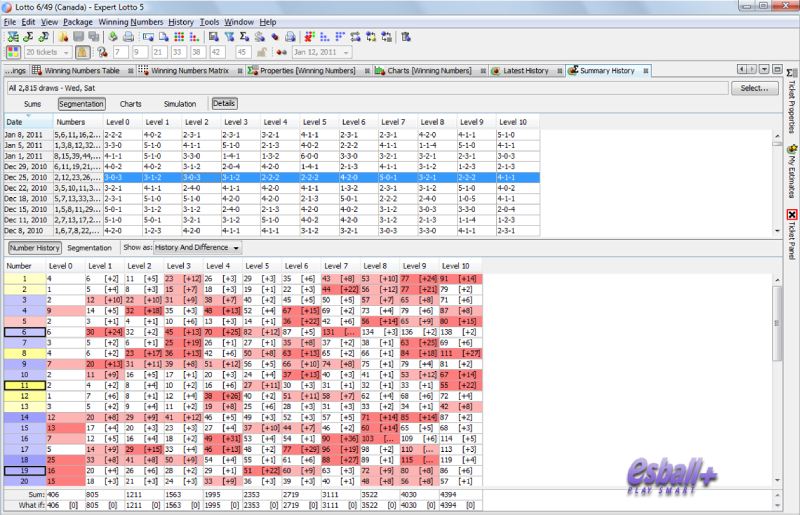Image resolution: width=800 pixels, height=515 pixels.
Task: Switch to Properties [Winning Numbers] tab
Action: pos(307,71)
